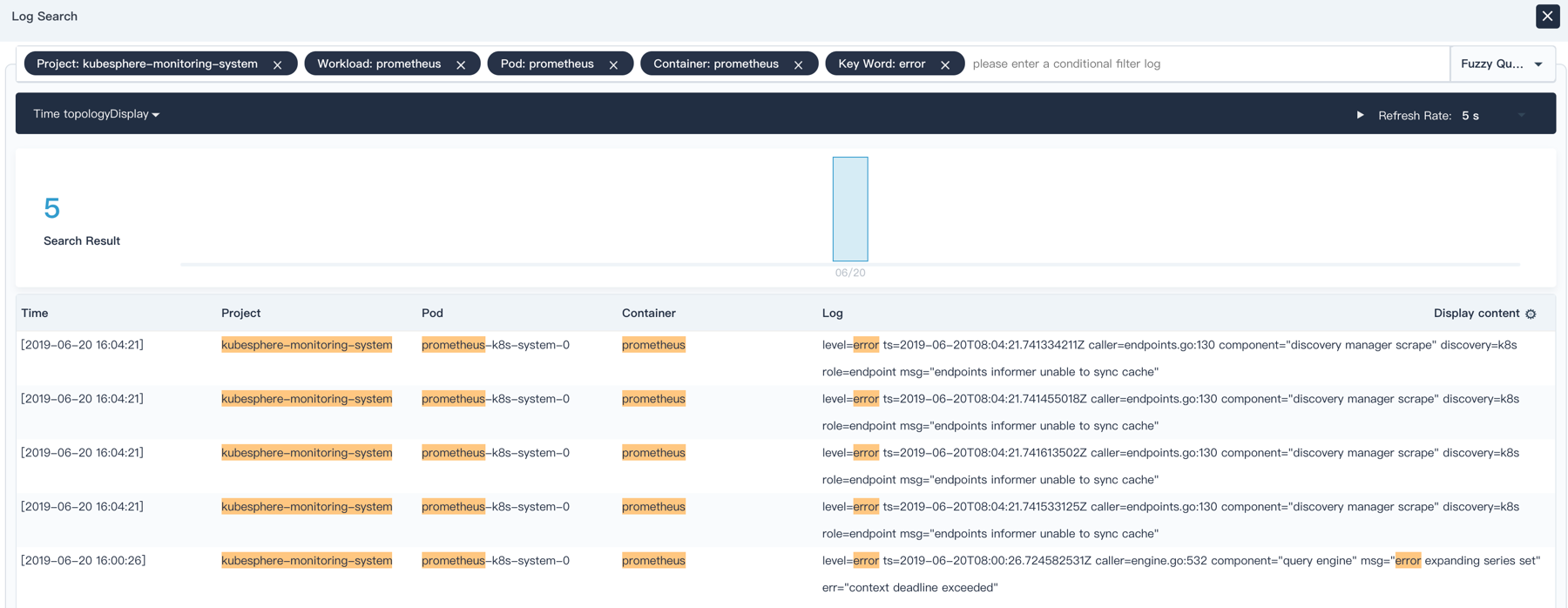Image resolution: width=1568 pixels, height=608 pixels.
Task: Remove the Project kubesphere-monitoring-system filter tag
Action: tap(277, 64)
